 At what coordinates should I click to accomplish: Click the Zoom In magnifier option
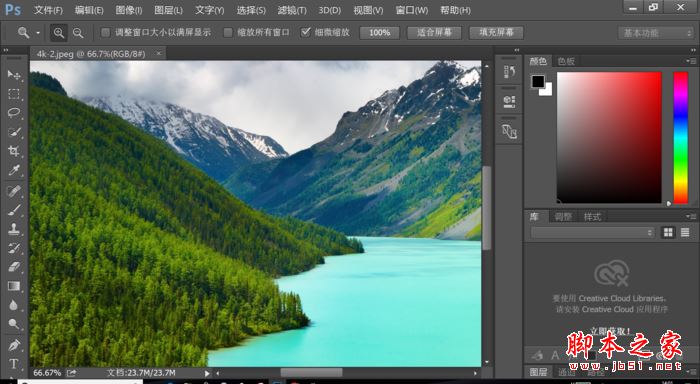tap(59, 33)
